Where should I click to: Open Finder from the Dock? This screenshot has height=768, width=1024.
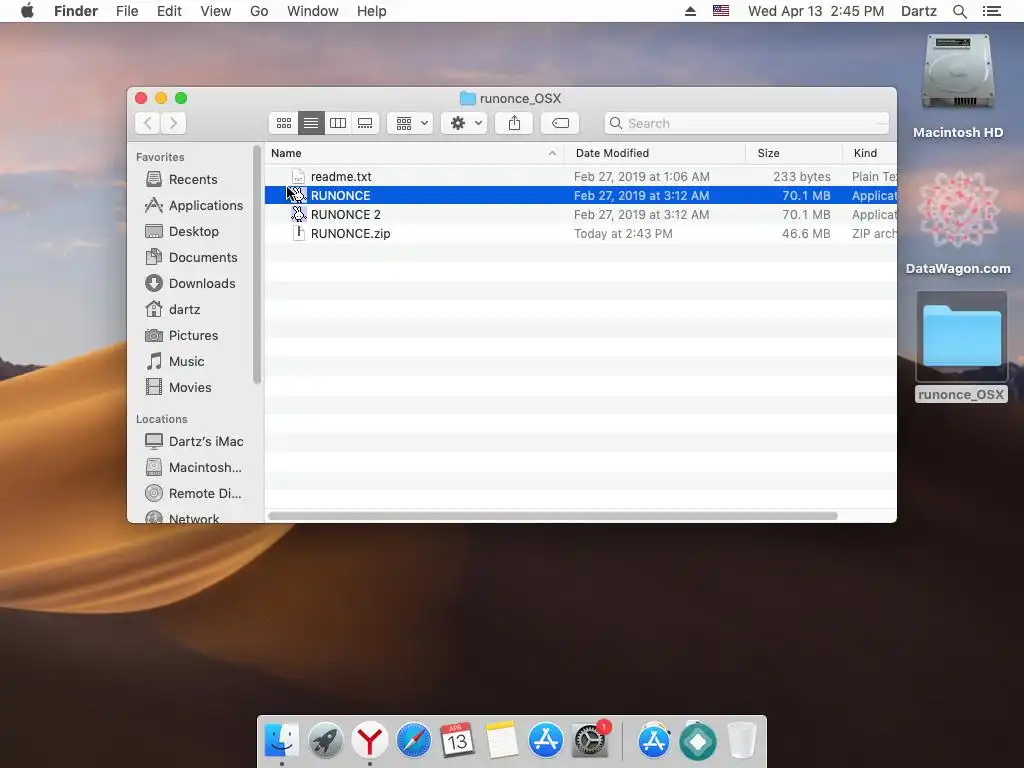click(x=281, y=740)
